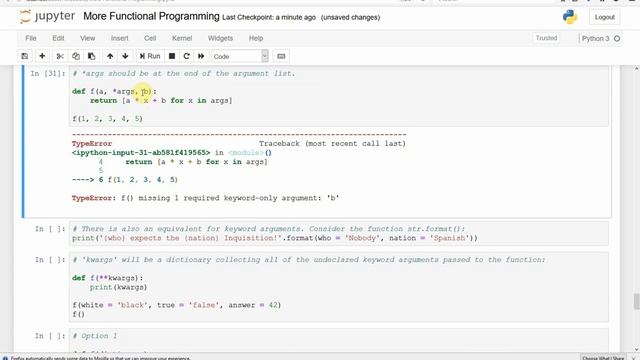Open the Help menu
This screenshot has height=360, width=640.
(256, 38)
